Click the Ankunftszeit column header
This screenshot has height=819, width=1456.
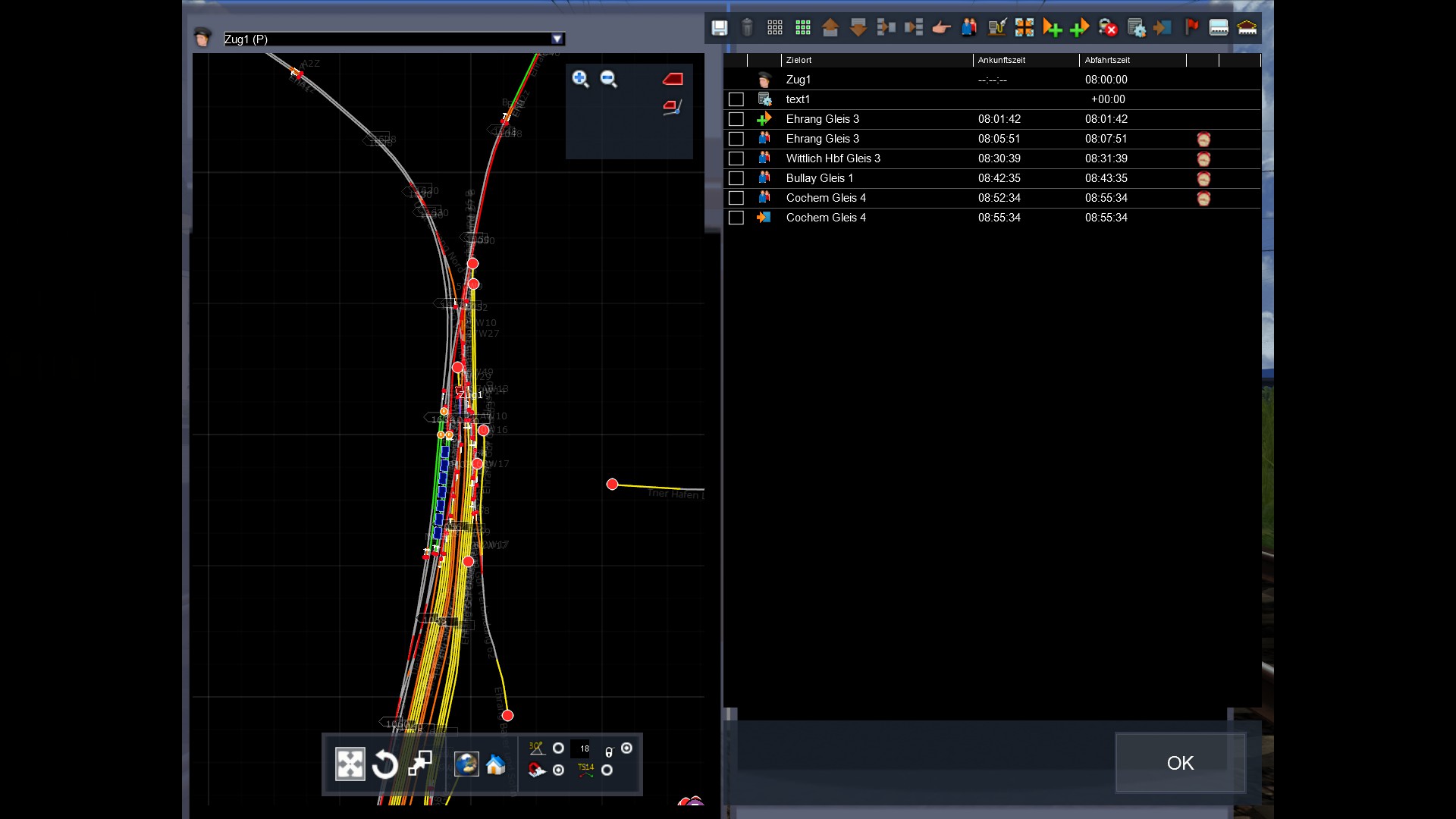tap(1001, 60)
